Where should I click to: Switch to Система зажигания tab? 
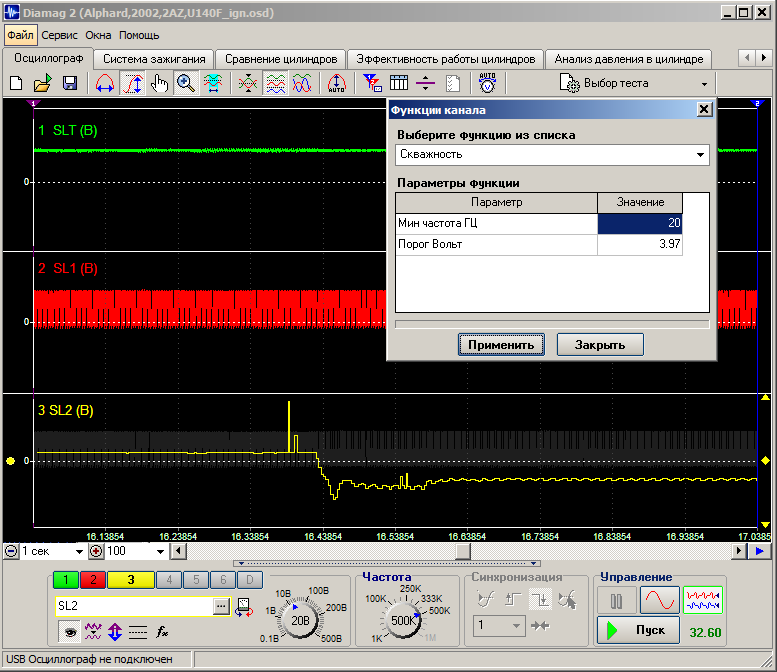point(154,59)
